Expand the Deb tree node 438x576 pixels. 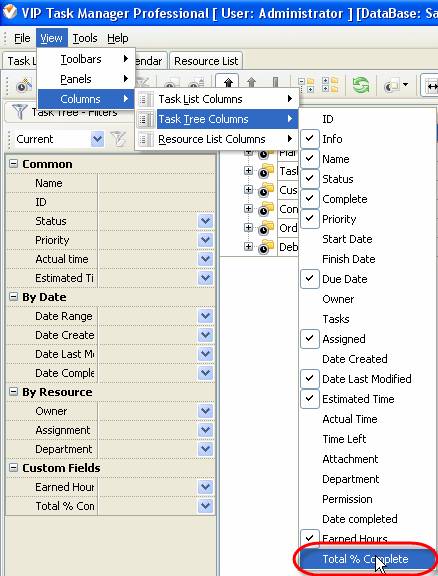tap(248, 247)
